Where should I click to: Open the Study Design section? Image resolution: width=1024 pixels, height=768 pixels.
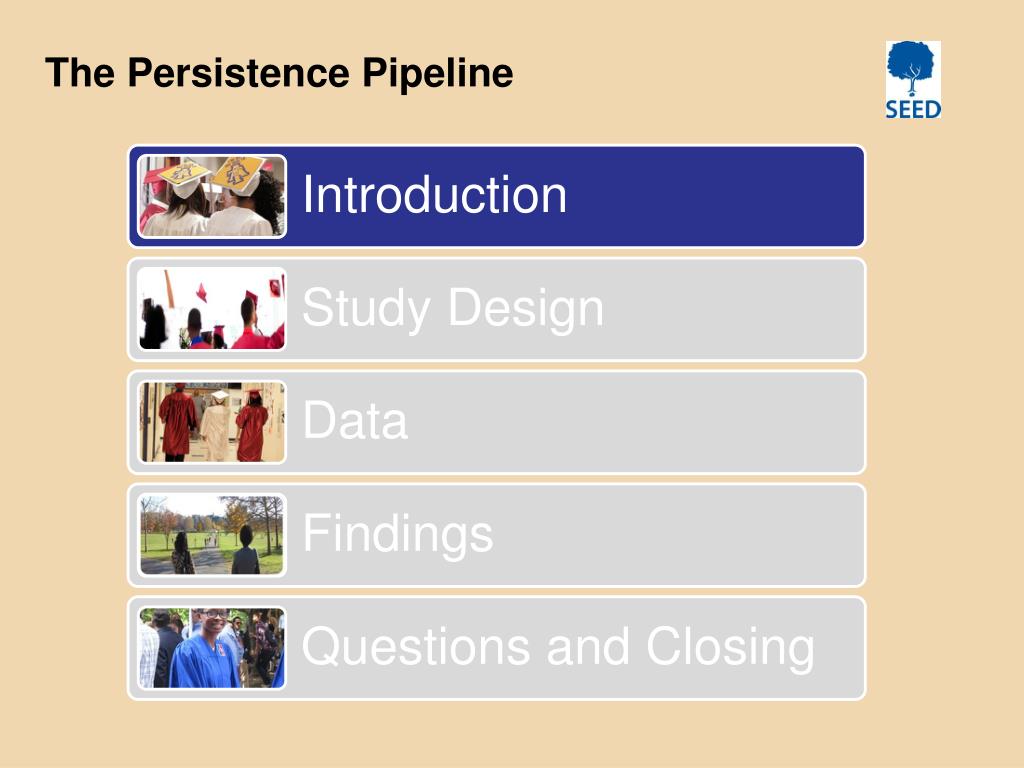point(496,309)
